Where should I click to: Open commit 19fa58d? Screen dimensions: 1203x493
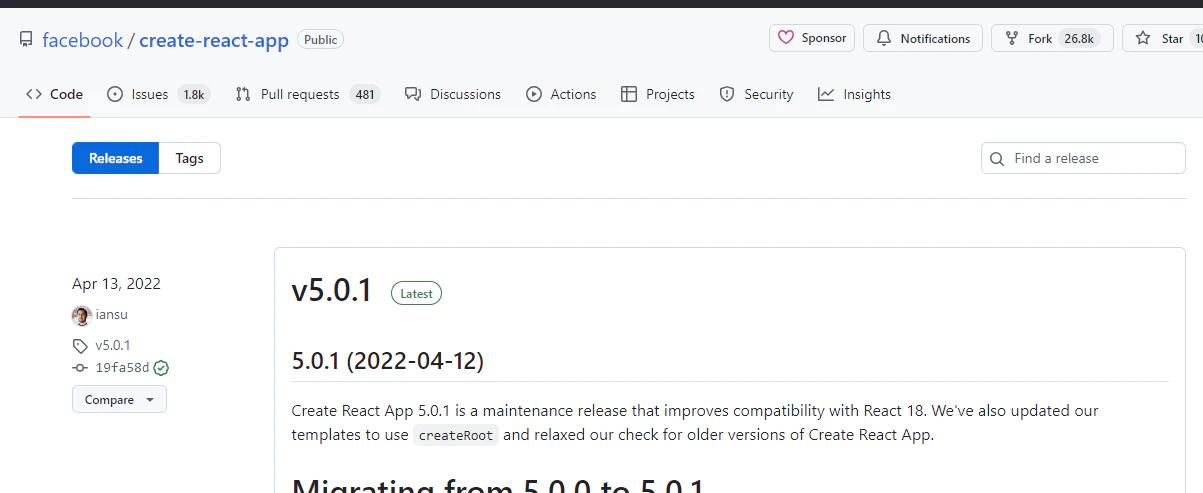pyautogui.click(x=122, y=368)
